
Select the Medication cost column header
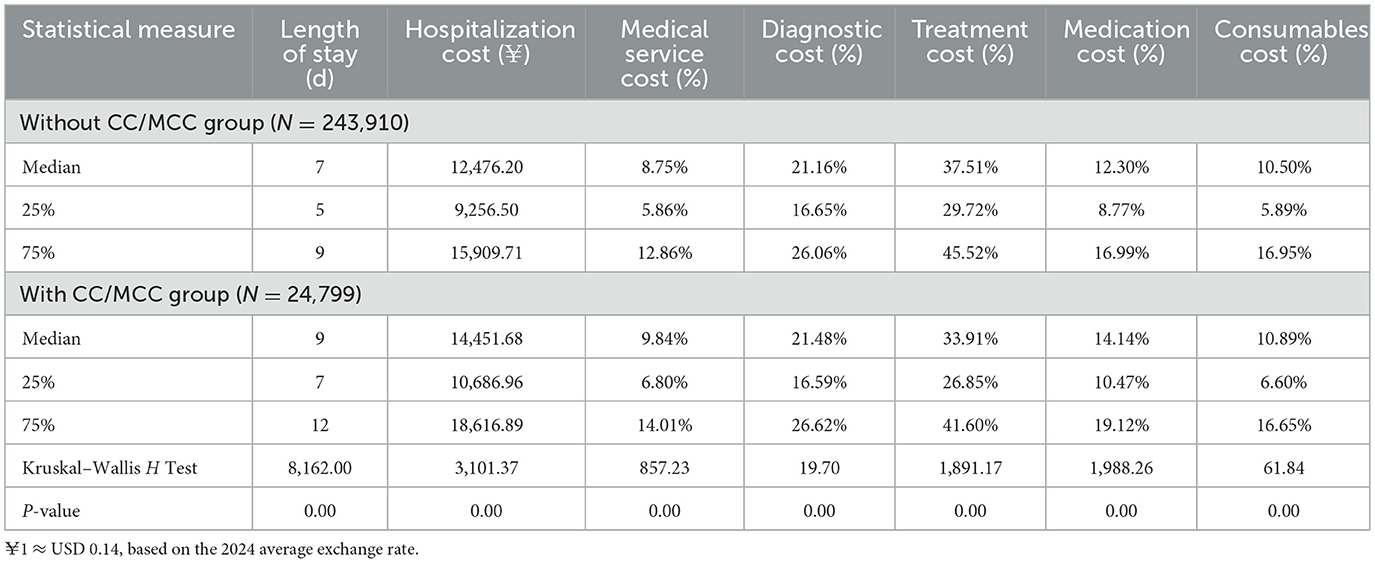1121,41
